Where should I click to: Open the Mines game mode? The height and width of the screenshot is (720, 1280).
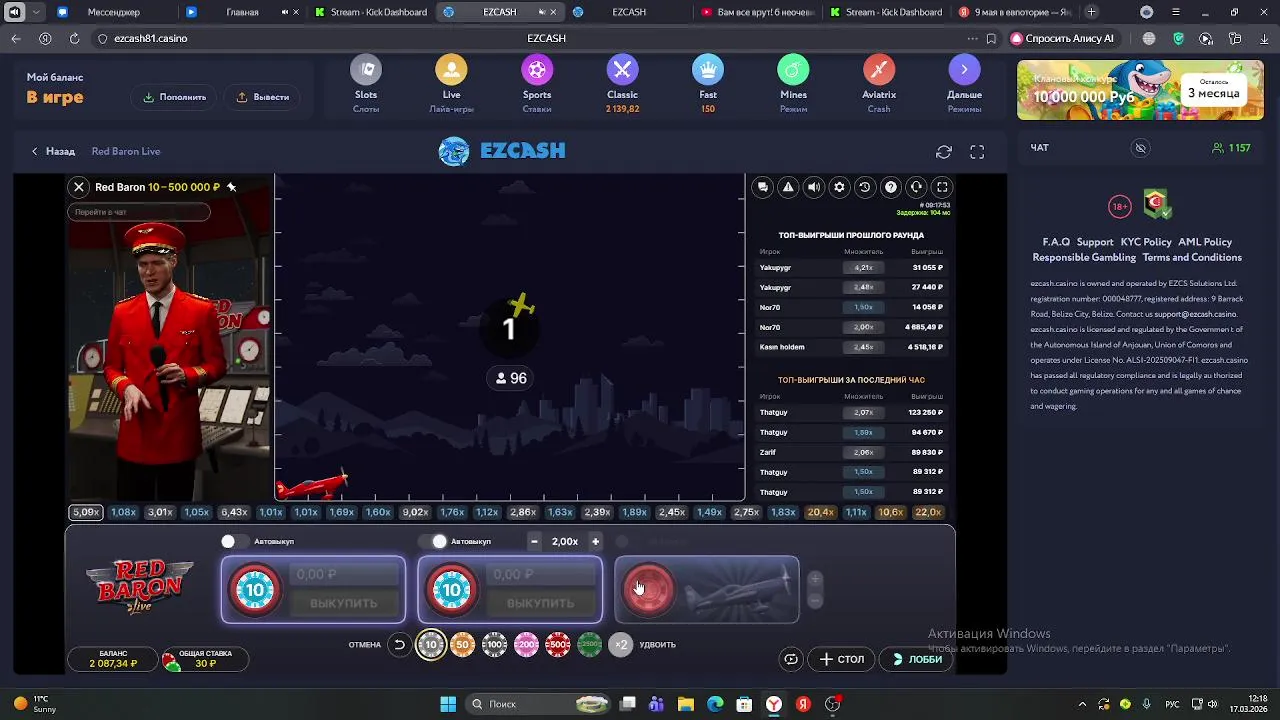[x=793, y=84]
